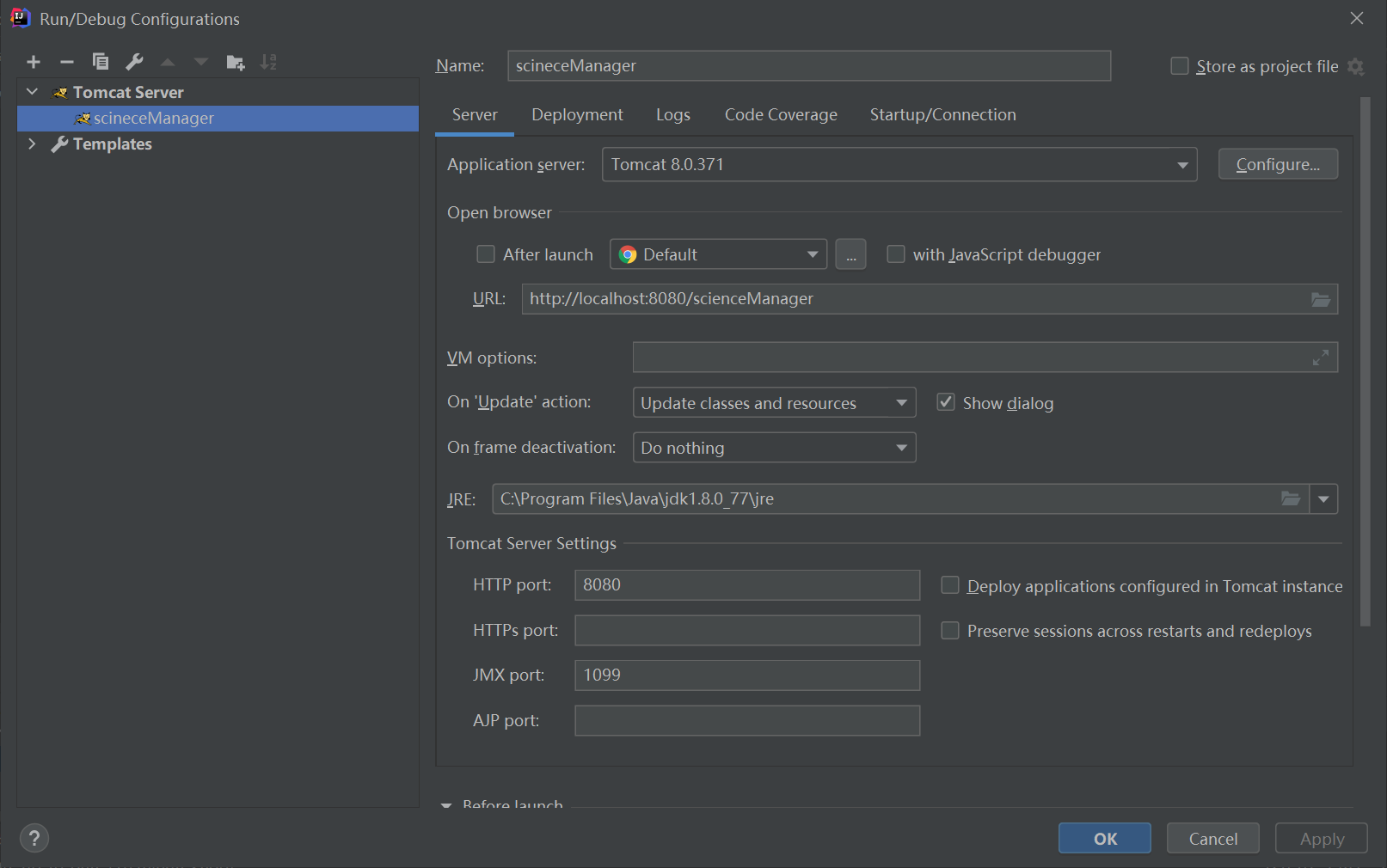
Task: Open gear settings next to Store as project file
Action: (x=1356, y=66)
